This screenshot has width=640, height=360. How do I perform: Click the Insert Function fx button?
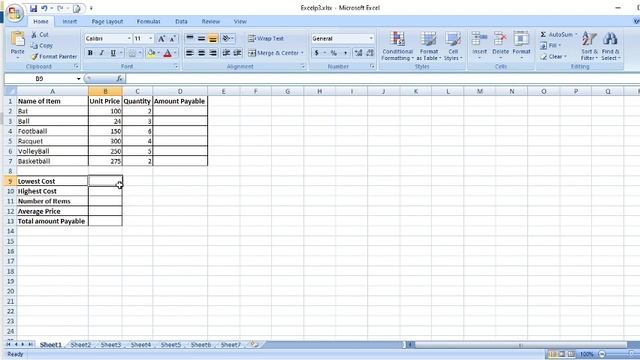(119, 78)
